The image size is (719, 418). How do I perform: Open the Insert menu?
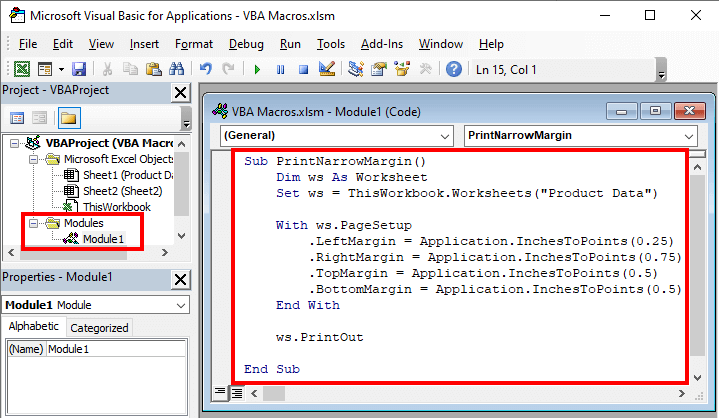[x=144, y=44]
